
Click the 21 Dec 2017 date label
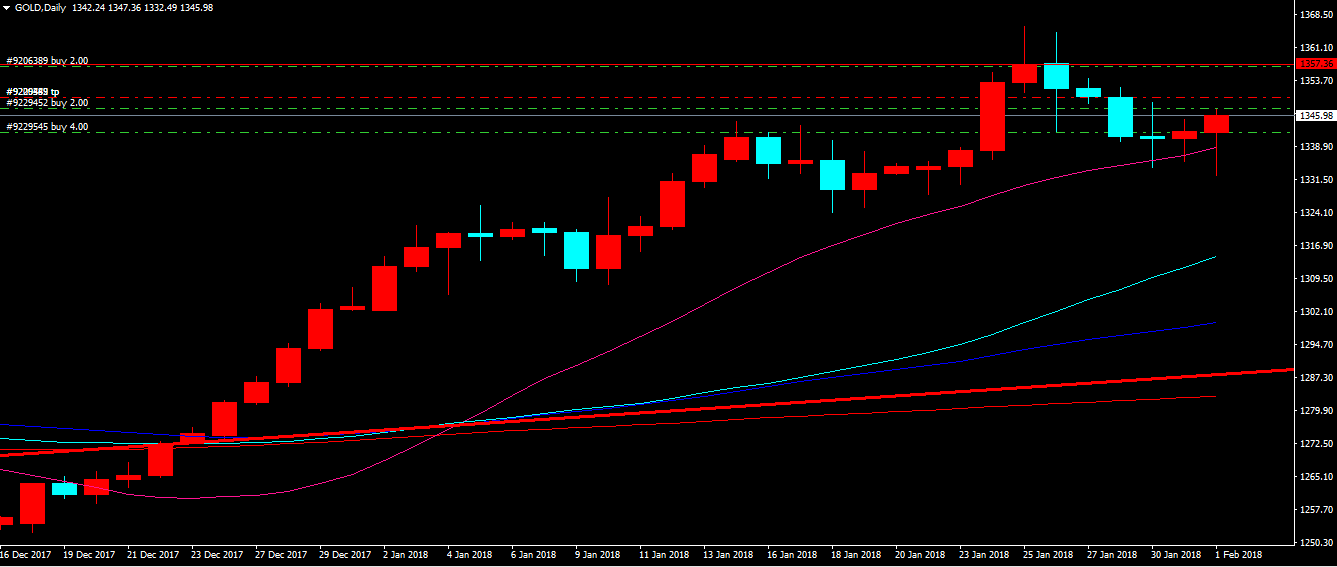click(154, 555)
